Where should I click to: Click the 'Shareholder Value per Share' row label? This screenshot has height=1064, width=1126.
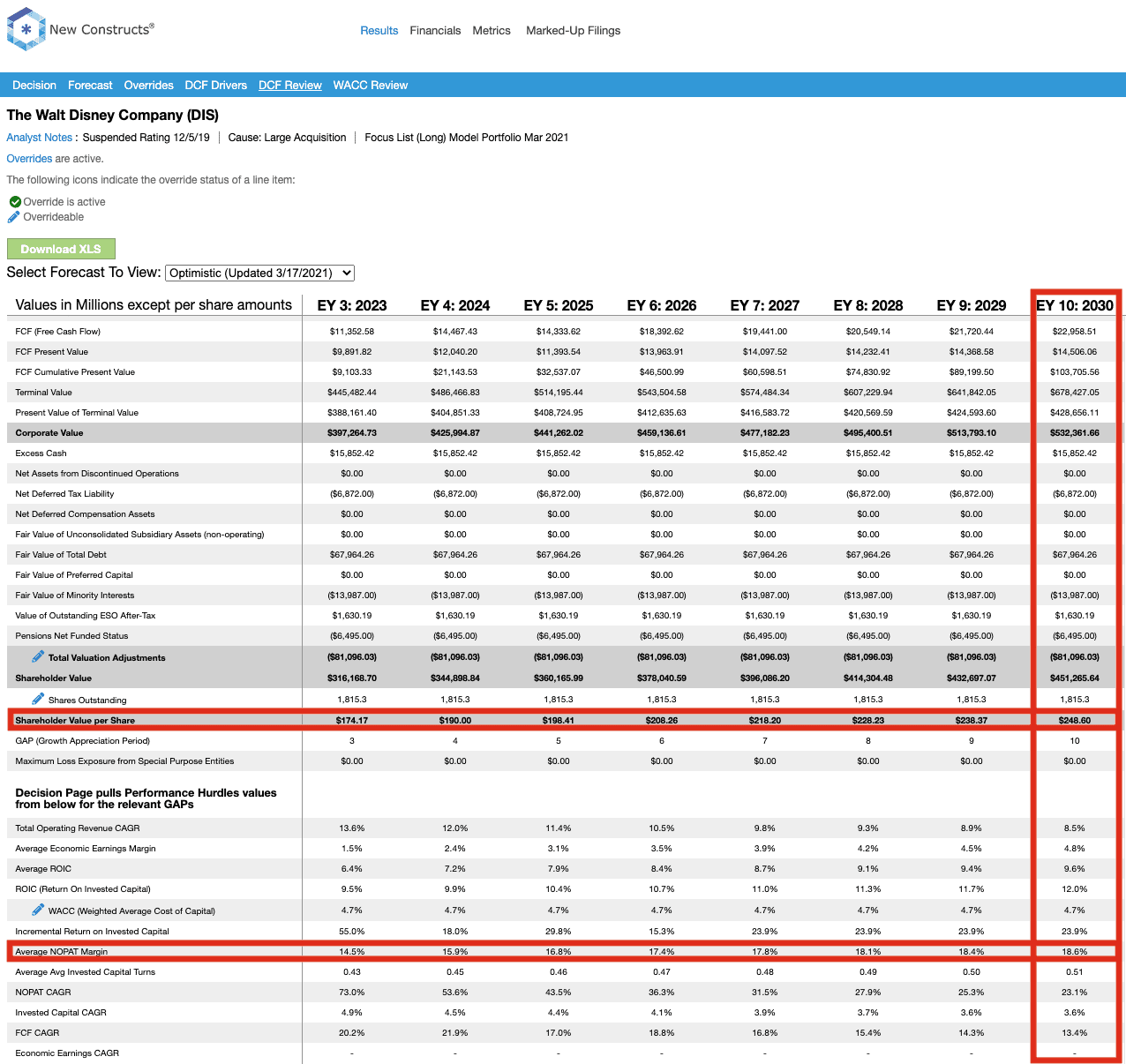coord(75,721)
